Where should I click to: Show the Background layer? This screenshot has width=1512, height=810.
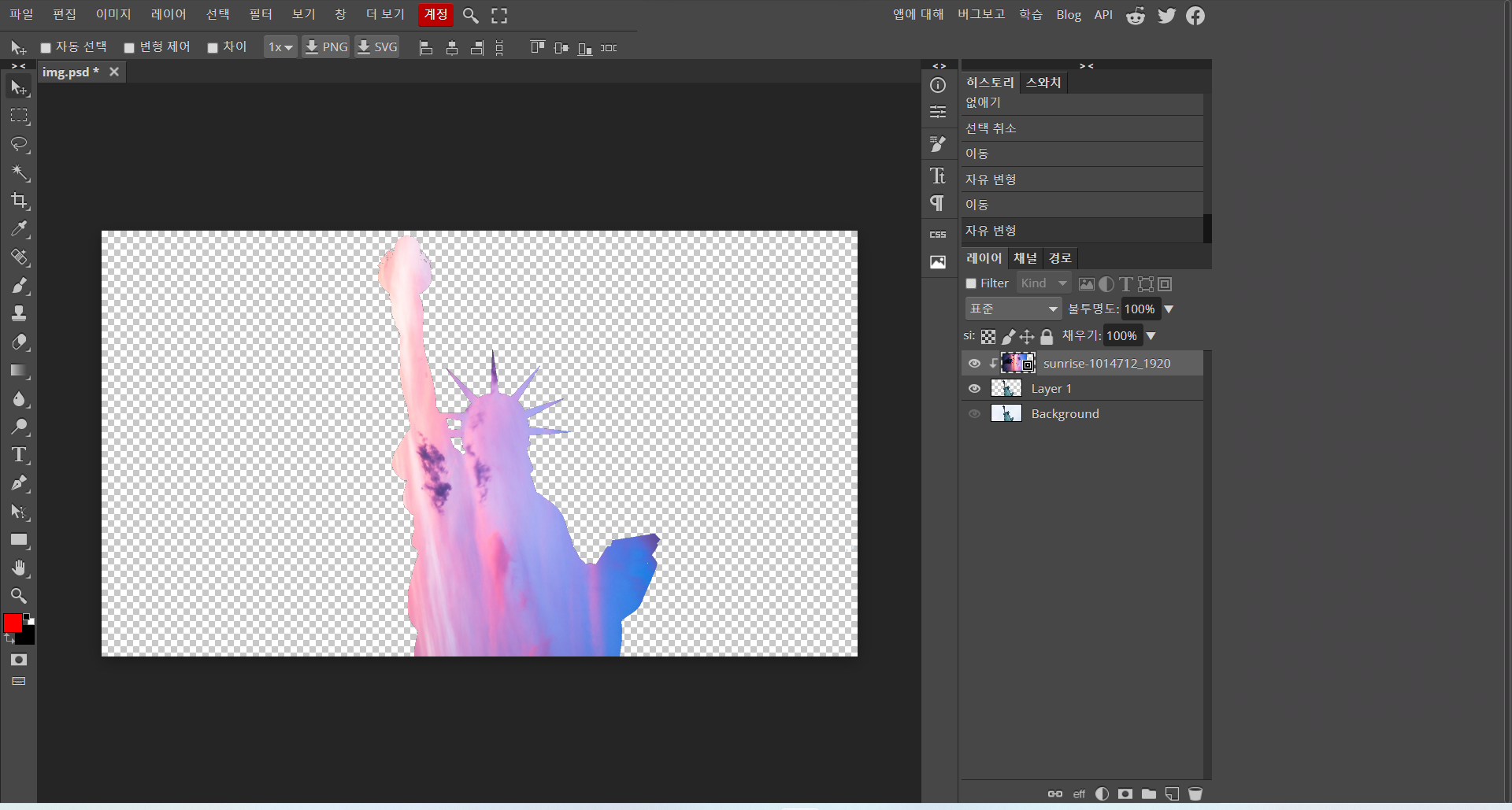tap(974, 413)
